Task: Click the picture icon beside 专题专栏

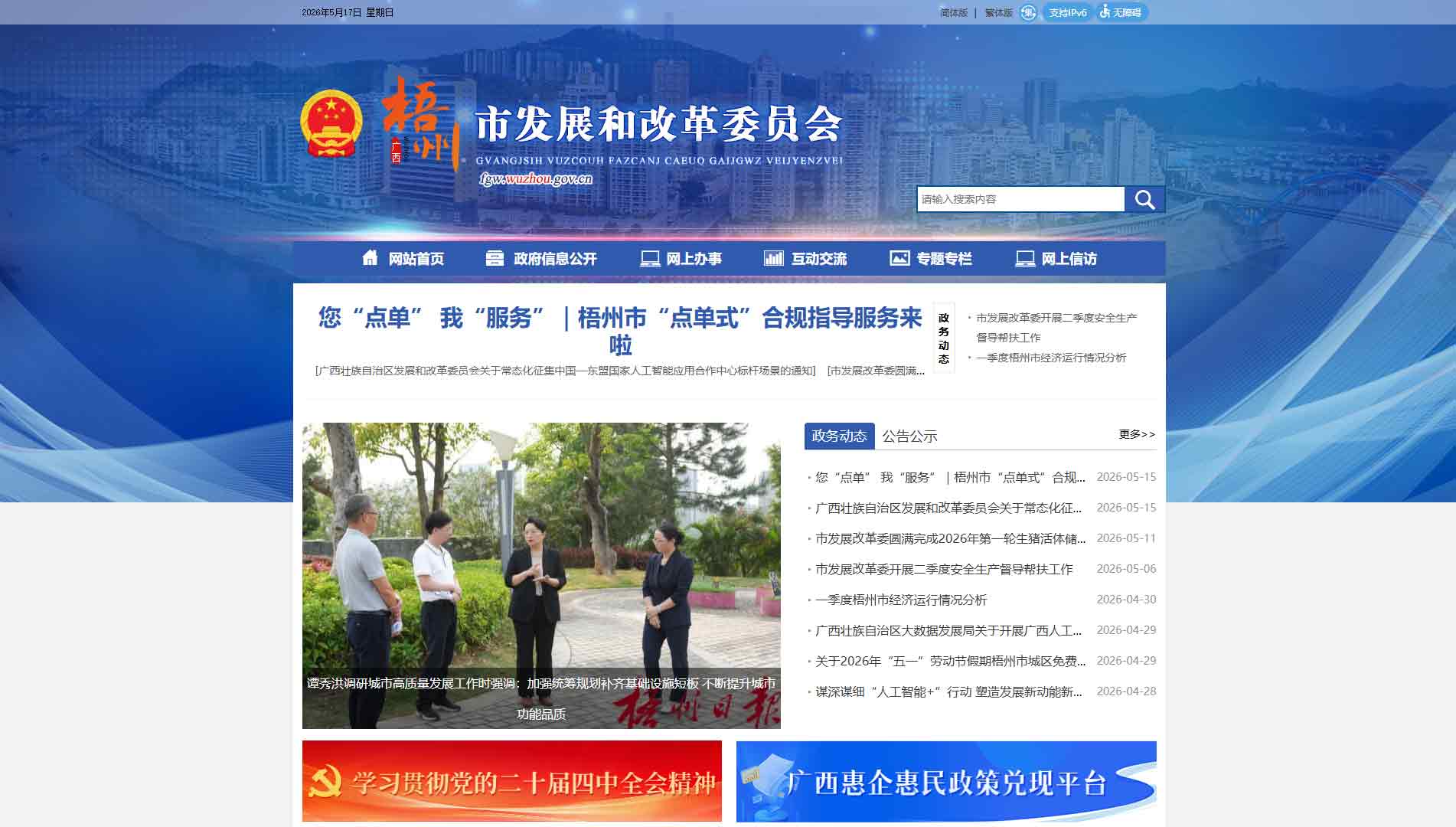Action: tap(899, 258)
